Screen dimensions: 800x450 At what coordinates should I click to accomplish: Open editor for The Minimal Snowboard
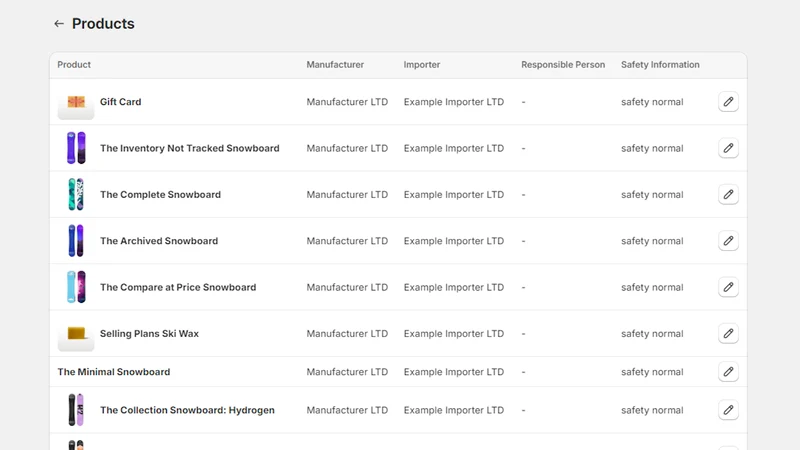728,371
